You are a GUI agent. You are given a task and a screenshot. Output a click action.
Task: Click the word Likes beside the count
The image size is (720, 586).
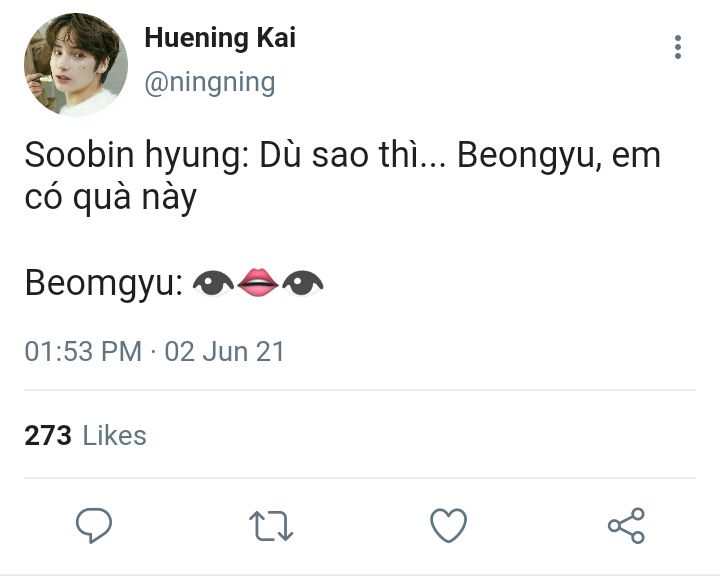click(114, 435)
